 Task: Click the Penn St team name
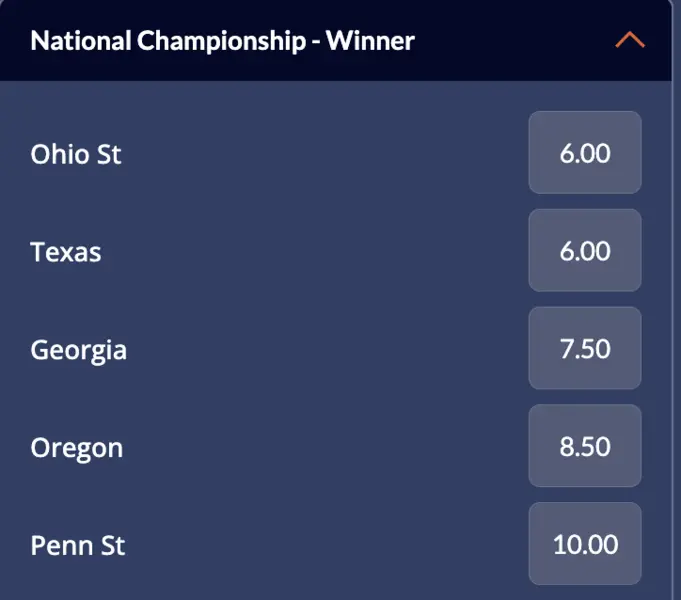78,546
